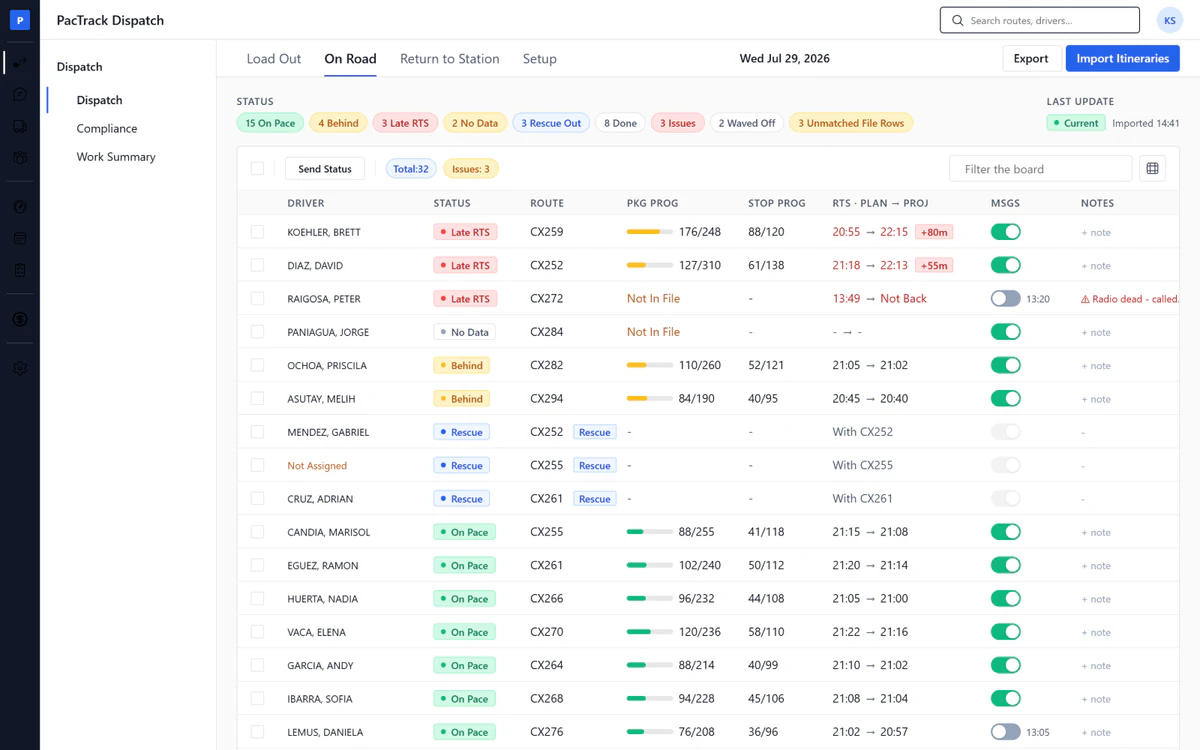1200x750 pixels.
Task: Click route CX284 for PANIAGUA, JORGE
Action: click(x=547, y=332)
